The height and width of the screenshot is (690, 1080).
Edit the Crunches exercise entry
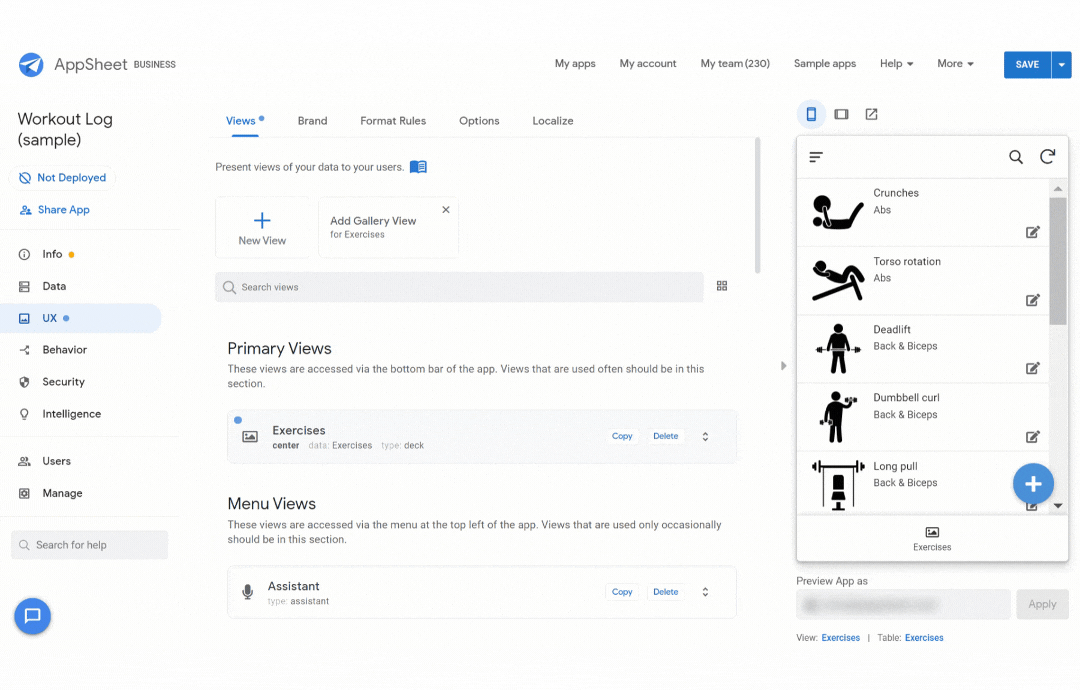(x=1032, y=232)
